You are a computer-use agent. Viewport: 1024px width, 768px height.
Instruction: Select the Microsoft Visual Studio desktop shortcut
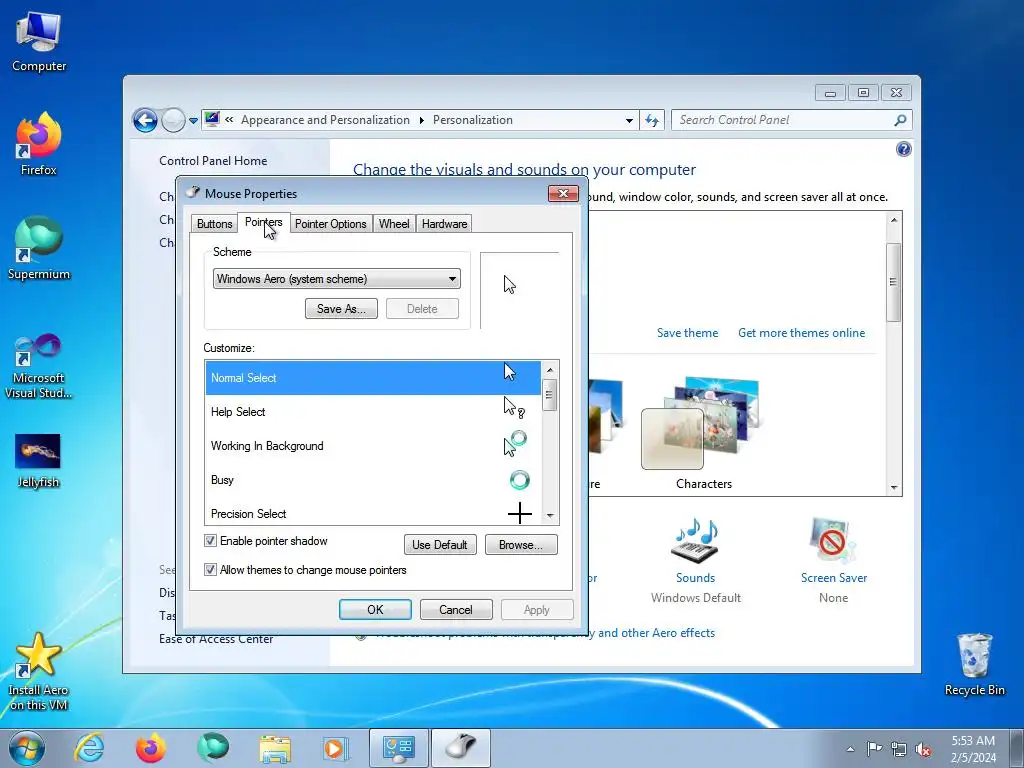coord(39,366)
